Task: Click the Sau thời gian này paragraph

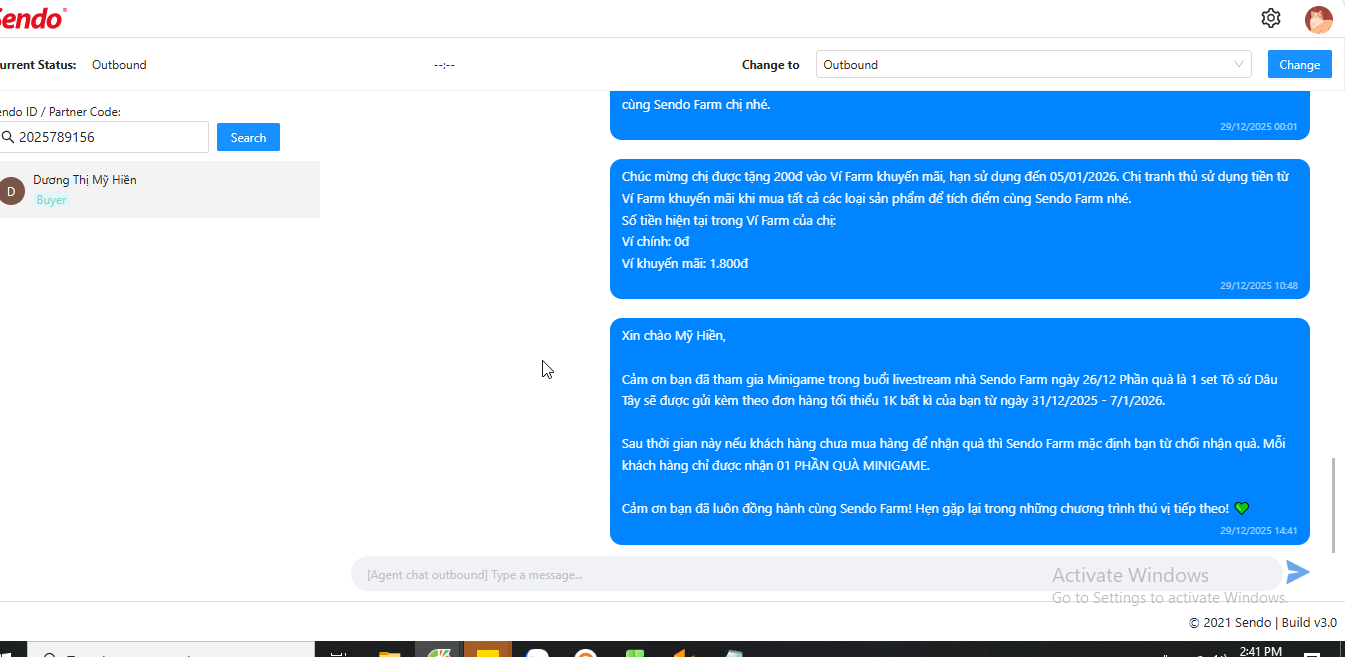Action: (953, 455)
